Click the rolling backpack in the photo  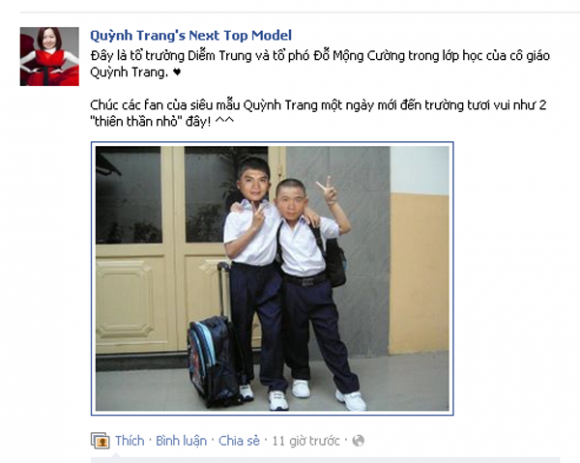[213, 352]
